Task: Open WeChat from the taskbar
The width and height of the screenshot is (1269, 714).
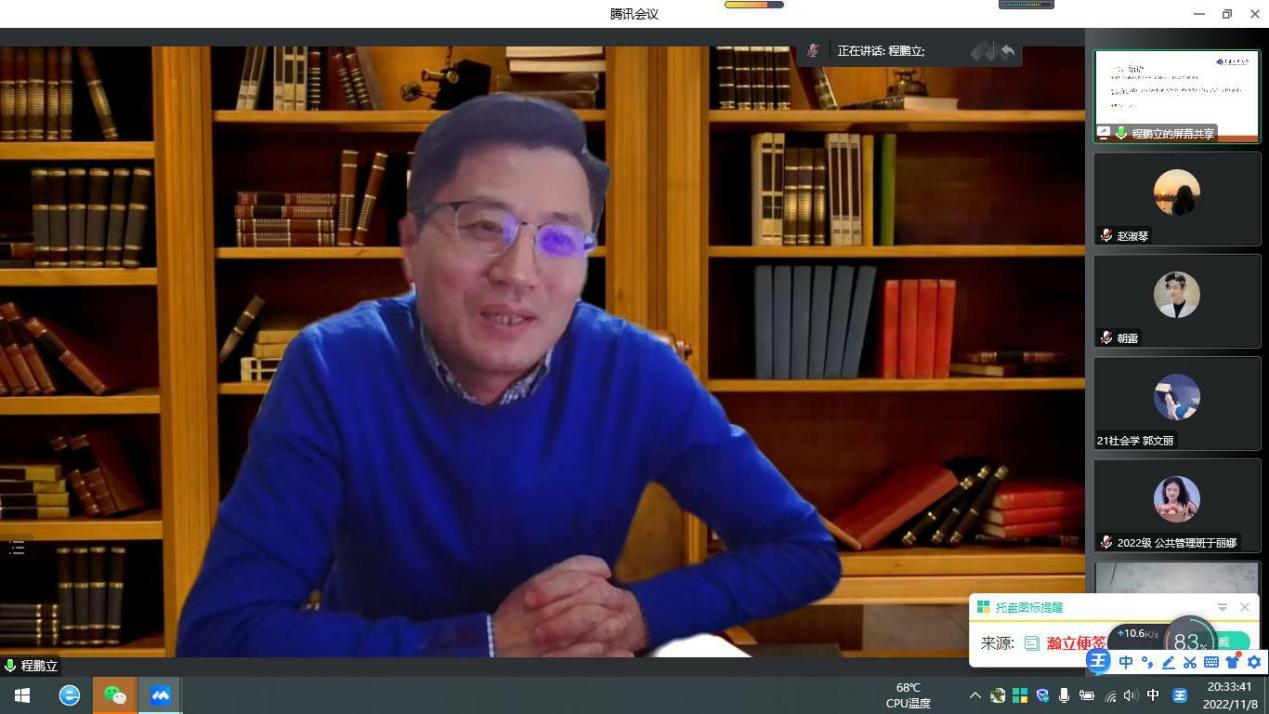Action: pos(115,695)
